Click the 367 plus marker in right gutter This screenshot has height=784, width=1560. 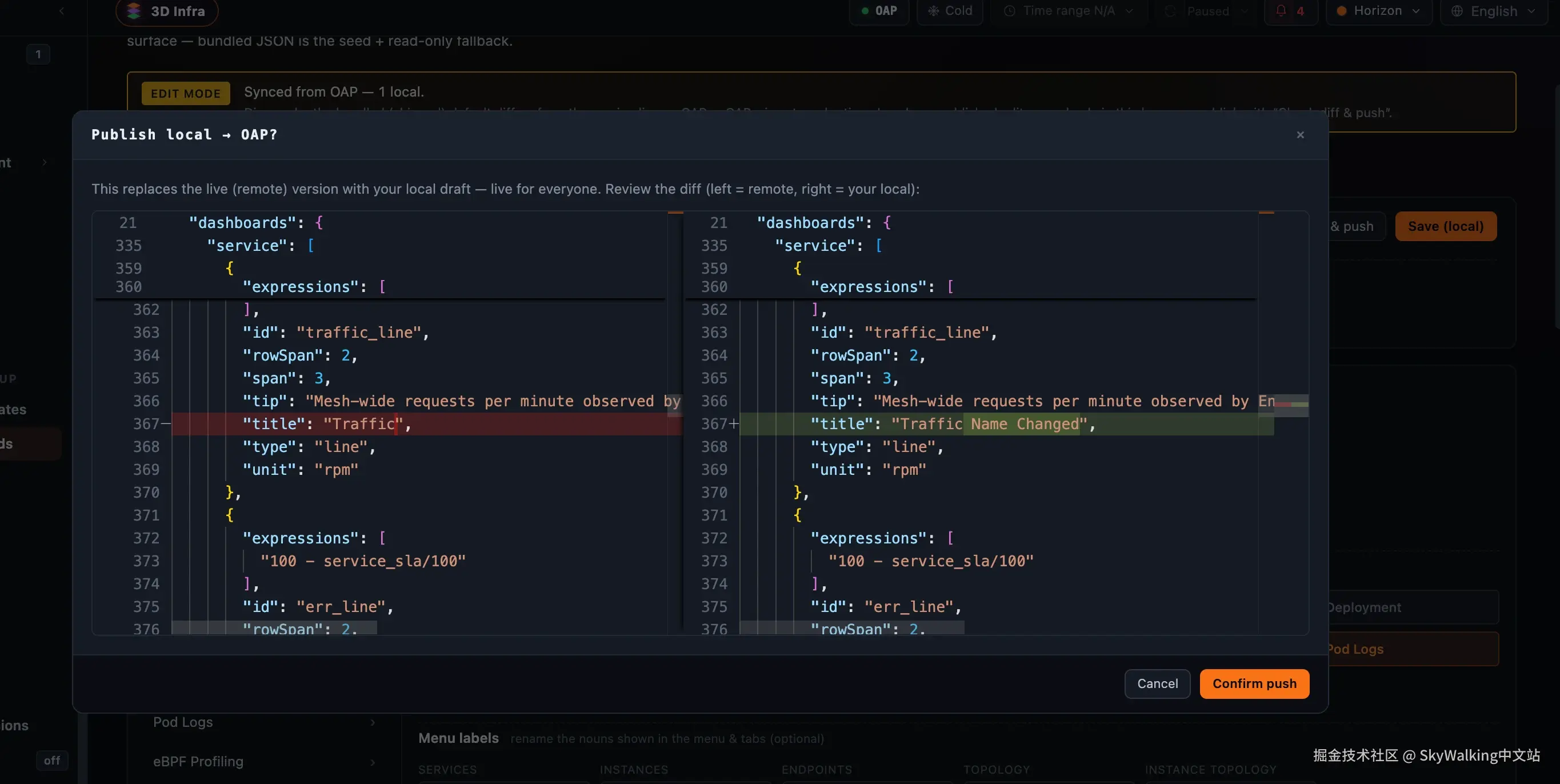(734, 424)
